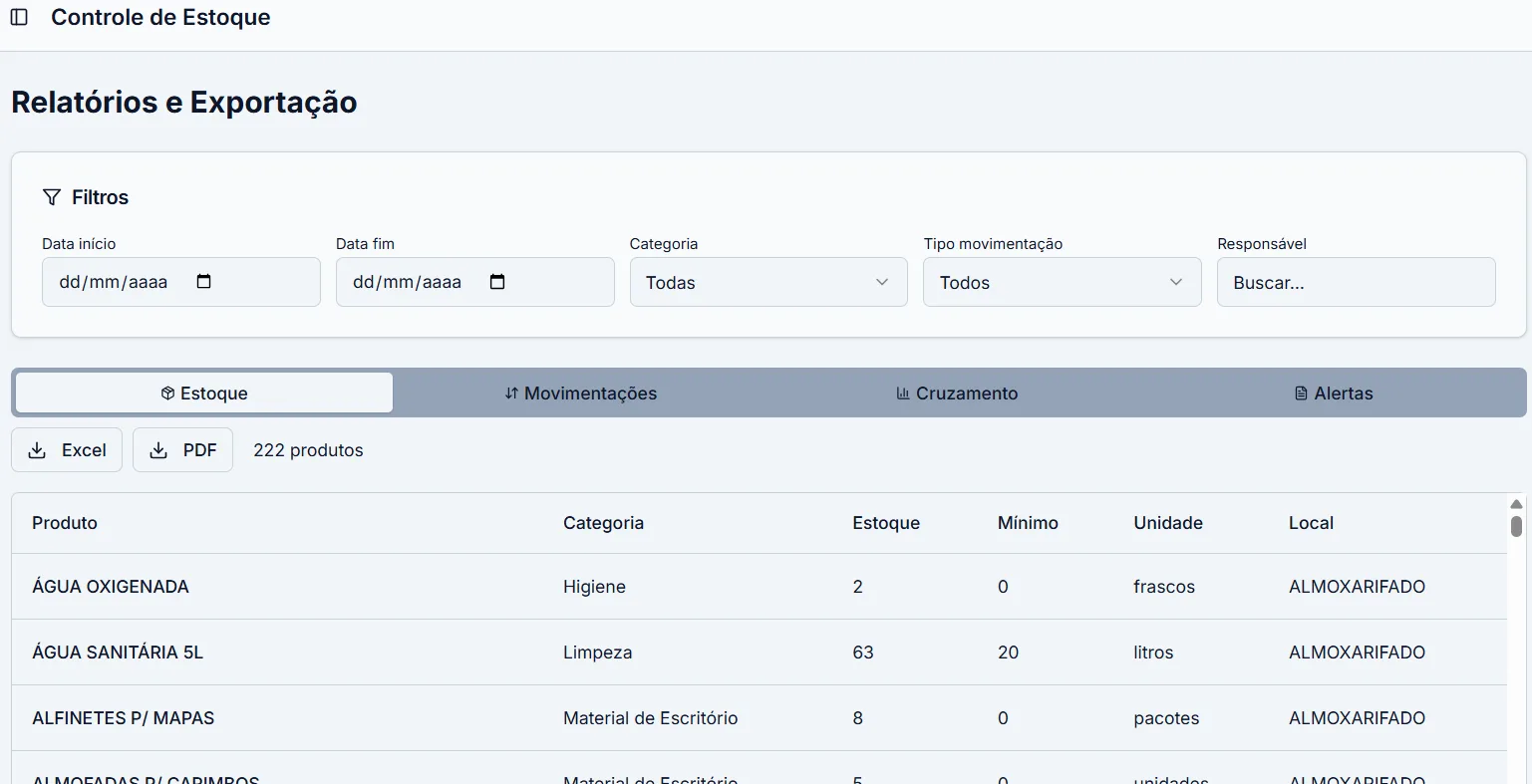Expand the Categoria dropdown
Screen dimensions: 1532x784
point(768,282)
